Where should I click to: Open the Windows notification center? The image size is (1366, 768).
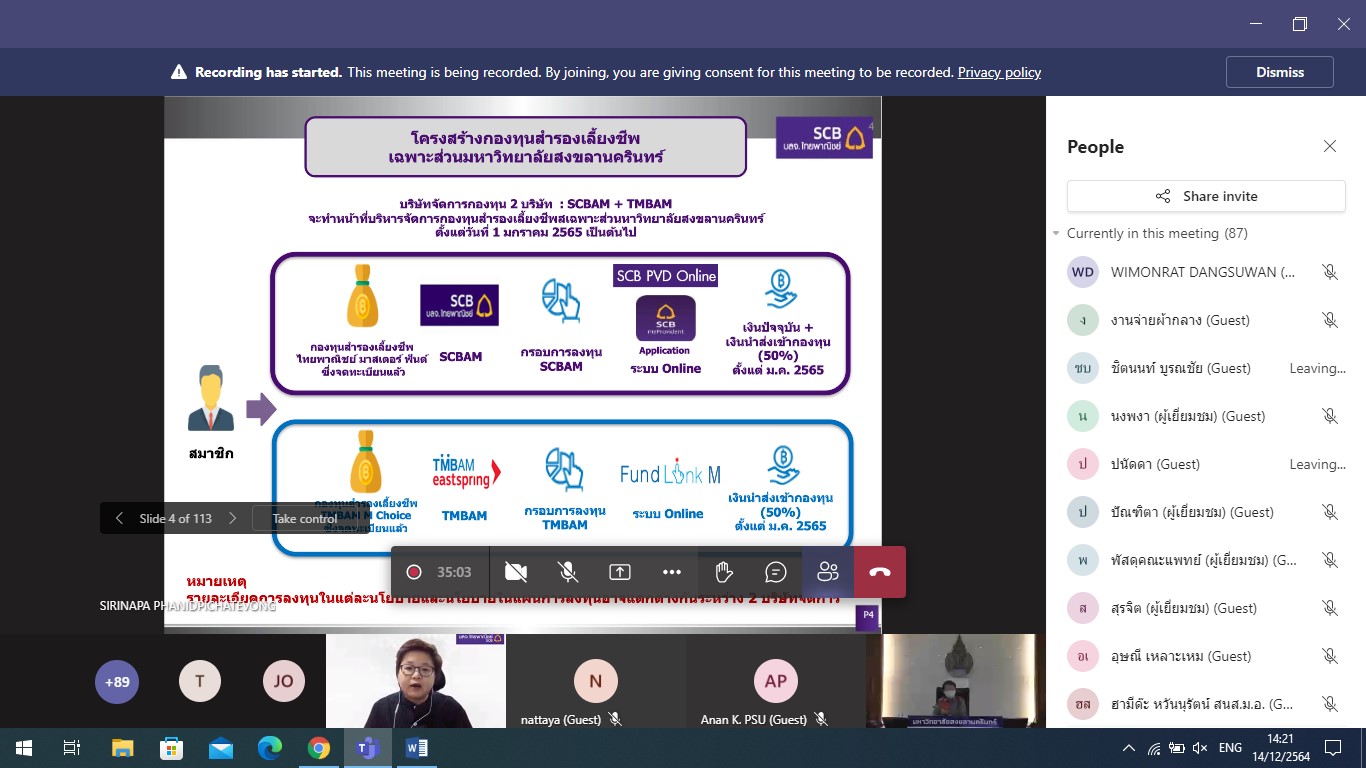click(1333, 748)
